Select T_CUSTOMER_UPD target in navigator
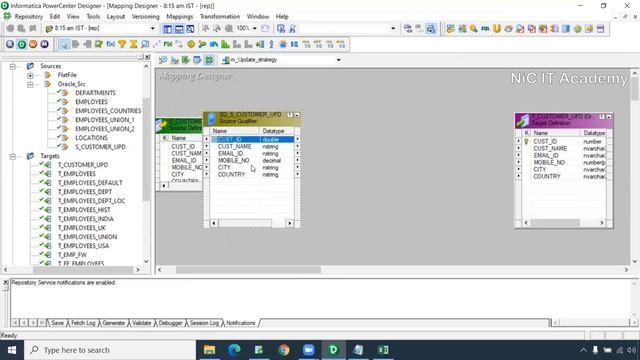This screenshot has width=640, height=360. (x=83, y=165)
